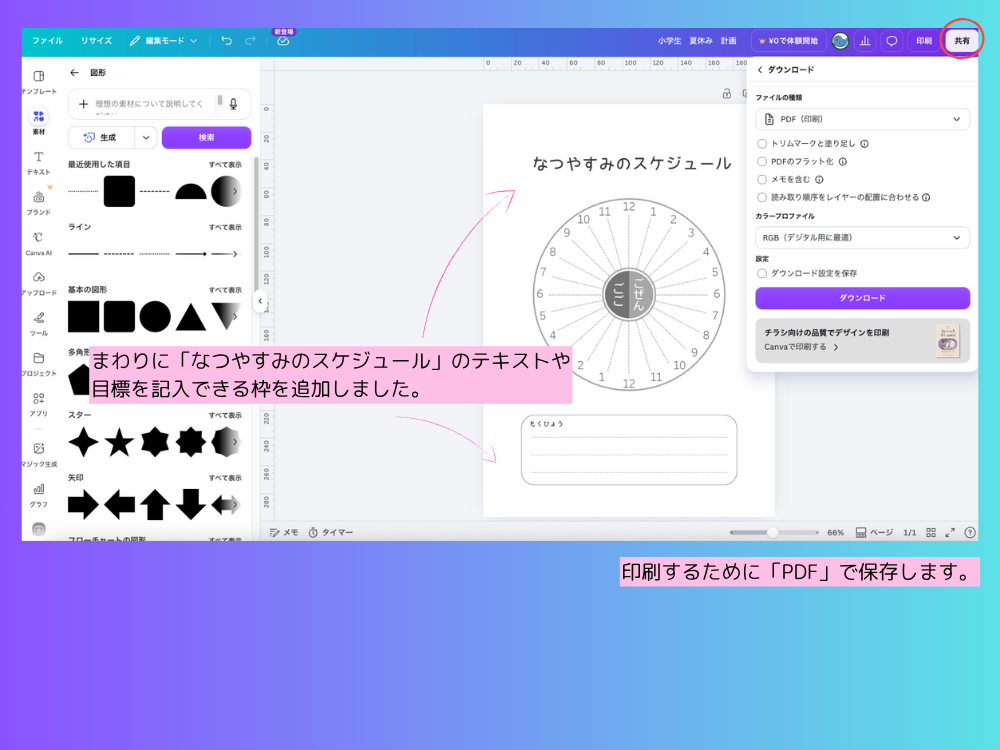Open Canva AI from sidebar
This screenshot has height=750, width=1000.
(x=38, y=243)
